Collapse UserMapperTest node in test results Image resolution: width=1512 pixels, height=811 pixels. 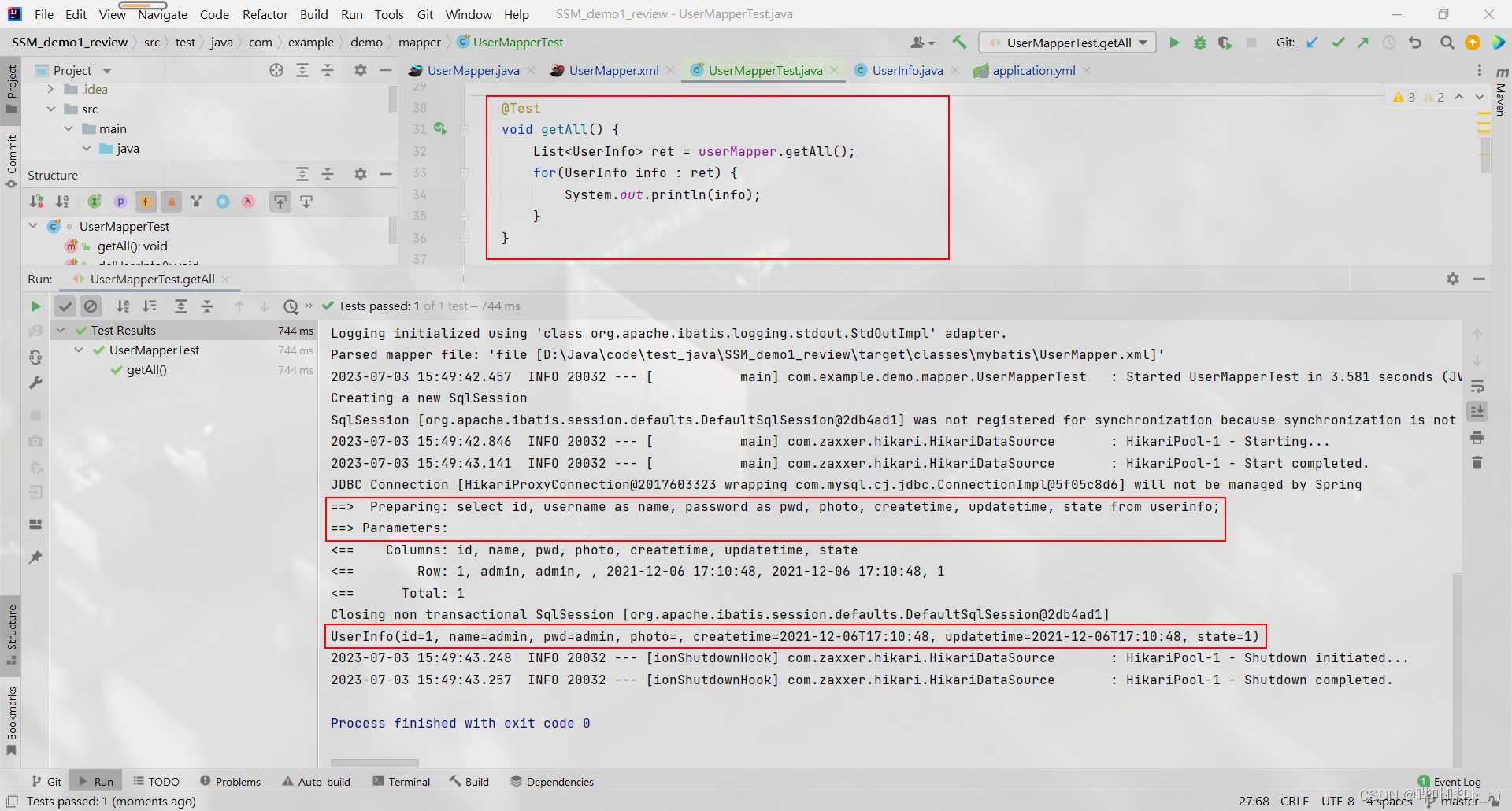(x=79, y=350)
